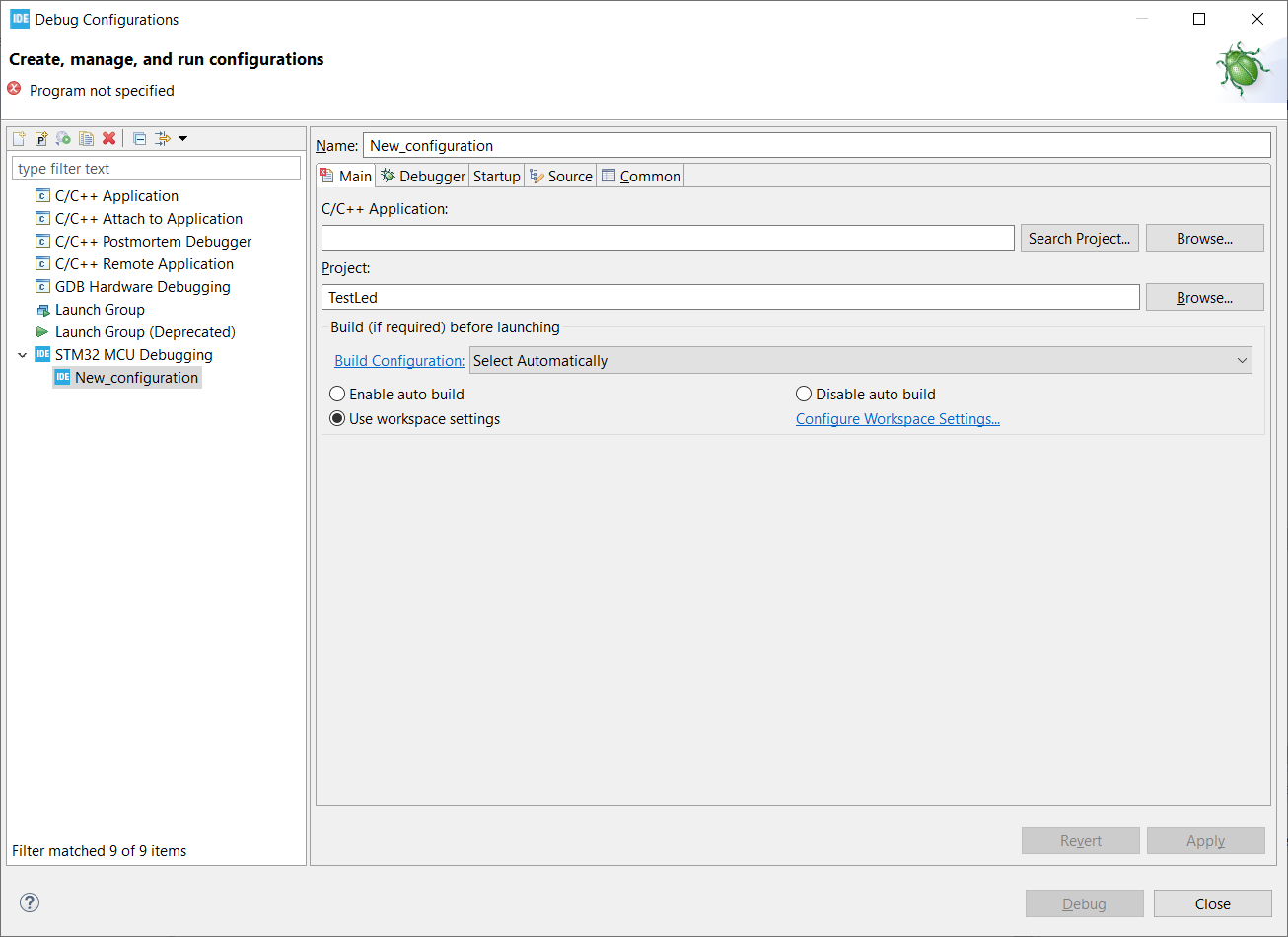Screen dimensions: 1288x937
Task: Export the selected launch configuration
Action: point(64,138)
